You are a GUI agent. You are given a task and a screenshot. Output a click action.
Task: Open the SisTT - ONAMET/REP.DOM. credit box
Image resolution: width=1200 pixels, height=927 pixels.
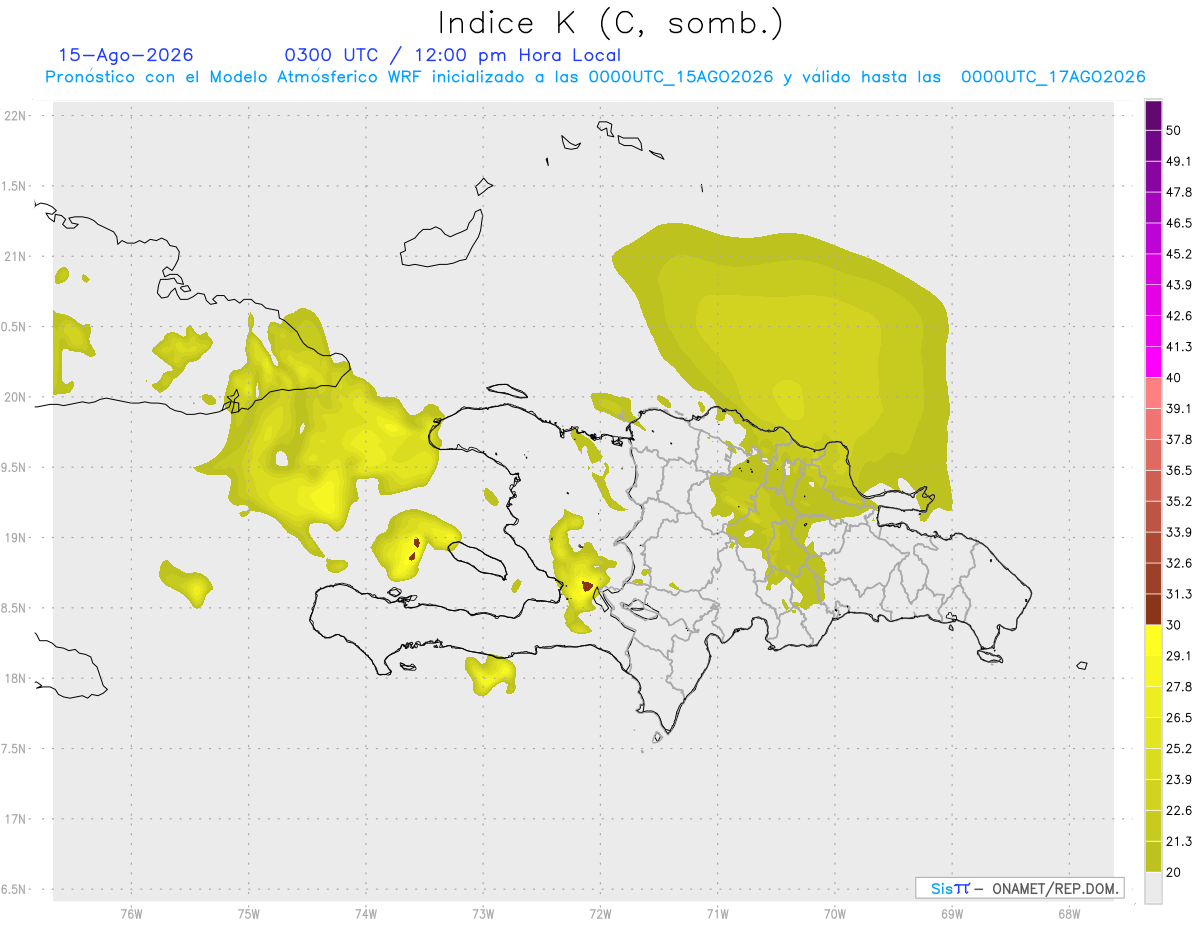1020,888
